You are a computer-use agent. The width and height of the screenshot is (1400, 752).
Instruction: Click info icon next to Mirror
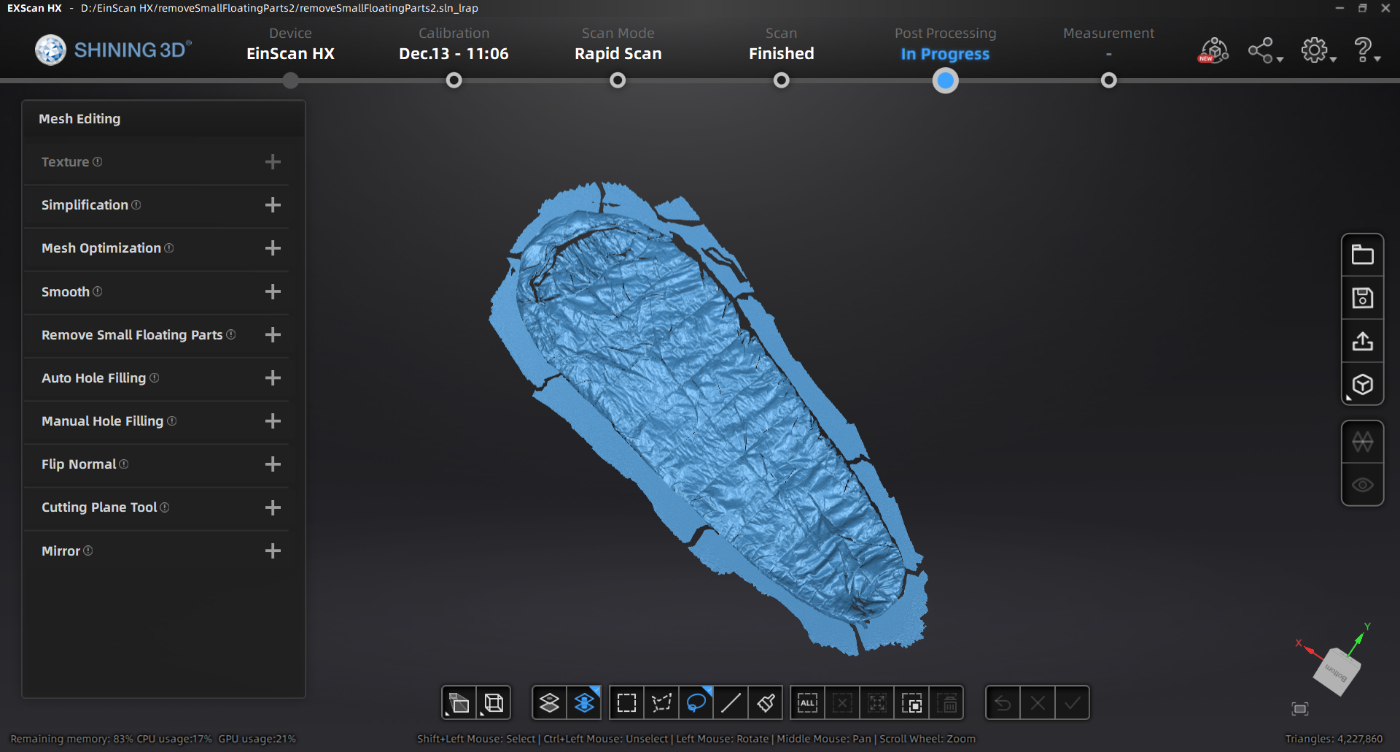point(88,551)
